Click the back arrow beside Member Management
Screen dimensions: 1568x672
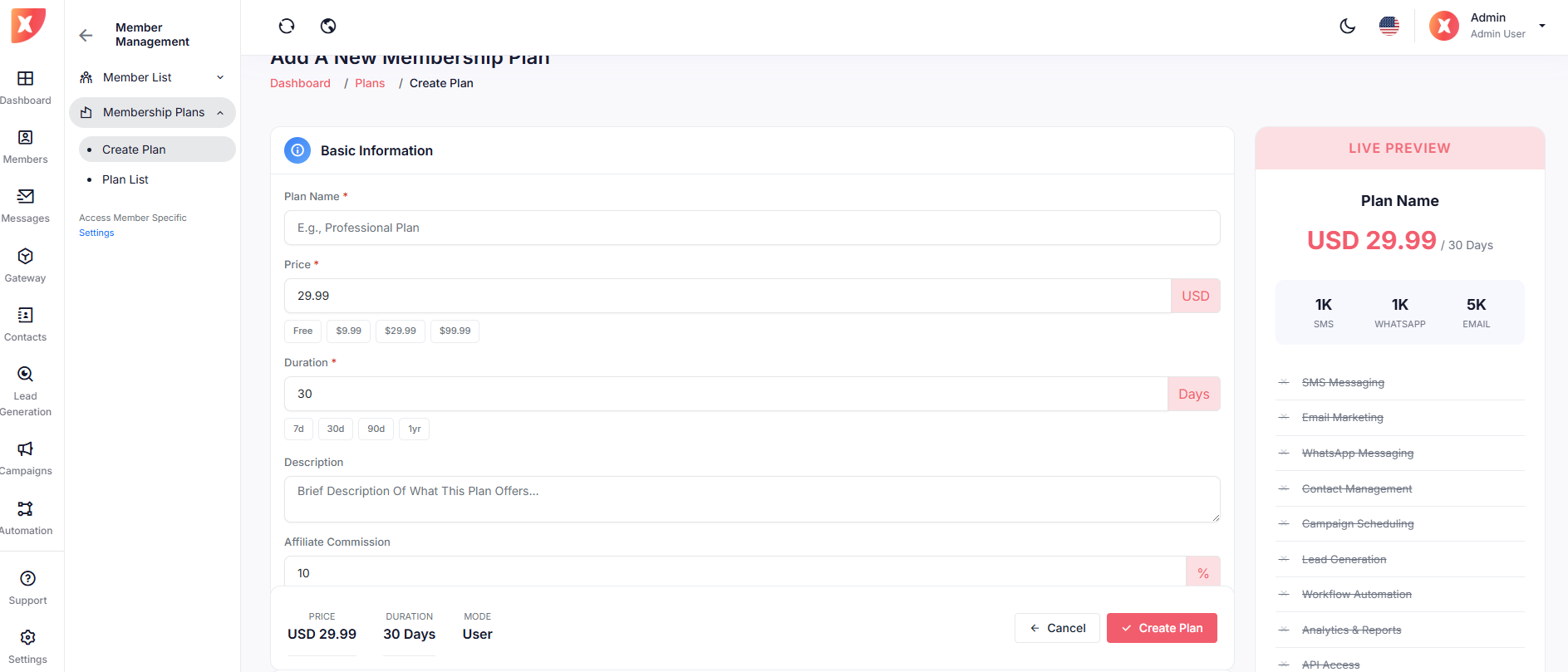coord(86,35)
